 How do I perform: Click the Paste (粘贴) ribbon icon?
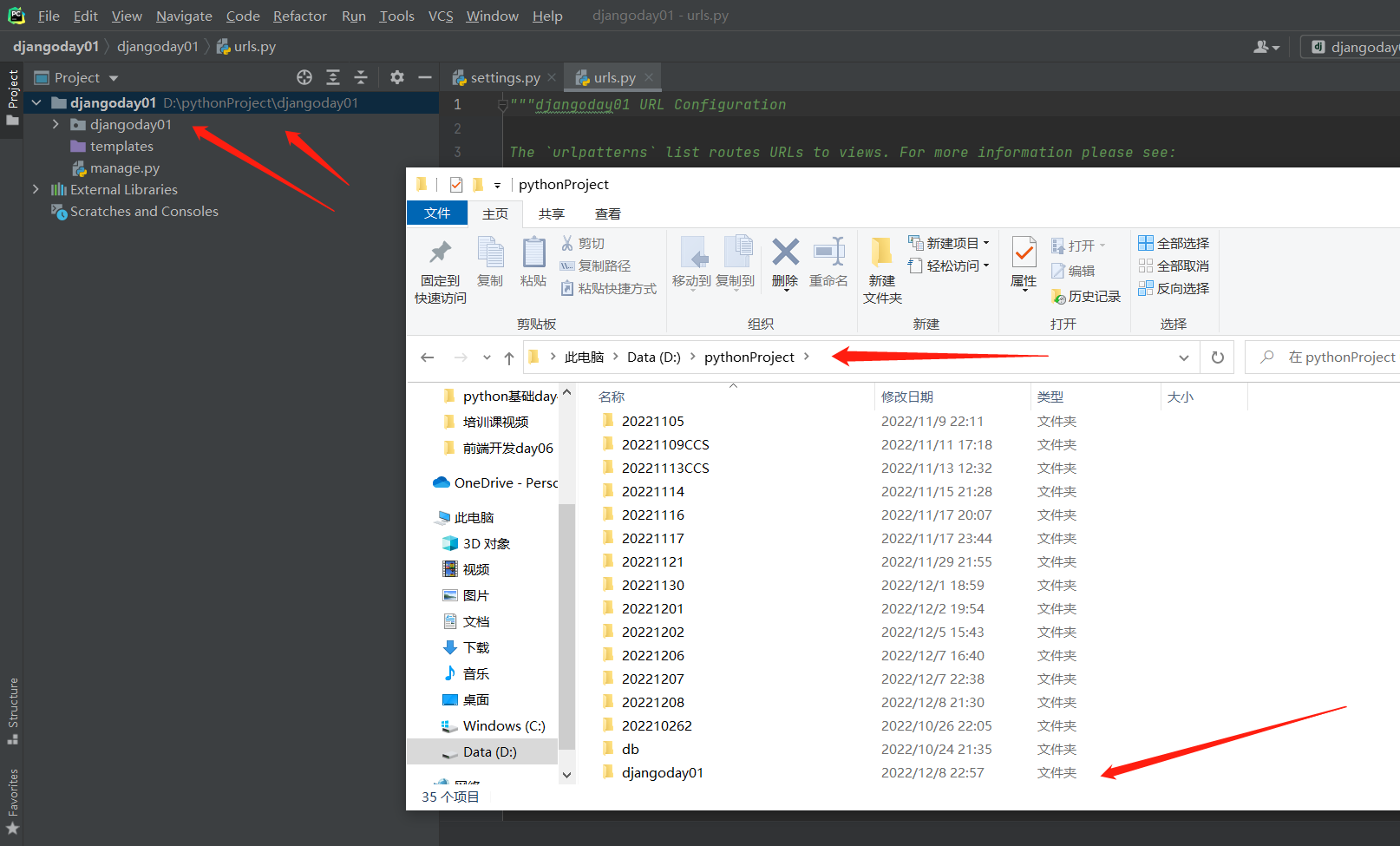pyautogui.click(x=533, y=252)
